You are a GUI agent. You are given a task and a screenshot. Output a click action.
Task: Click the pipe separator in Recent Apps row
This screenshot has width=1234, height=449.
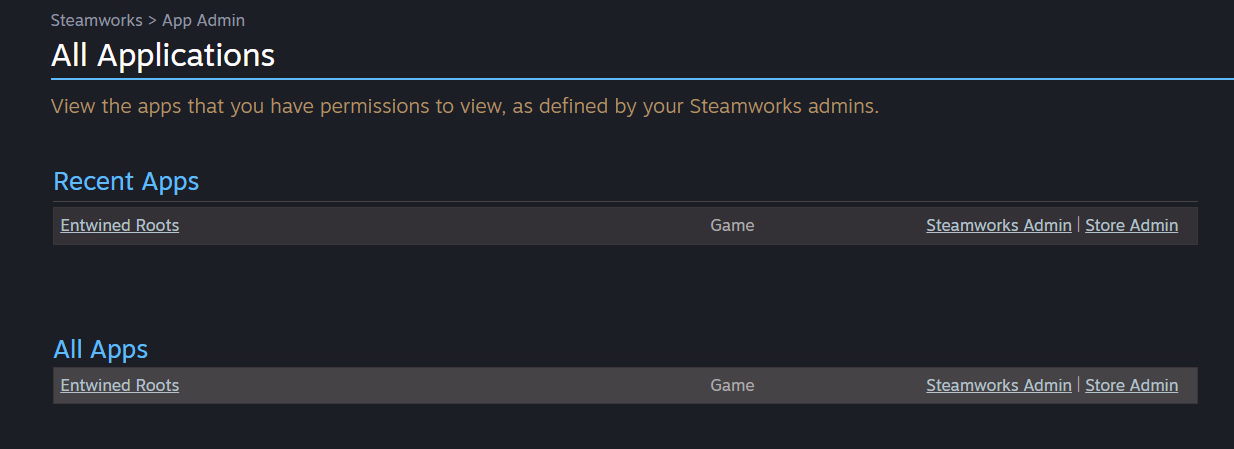coord(1078,225)
